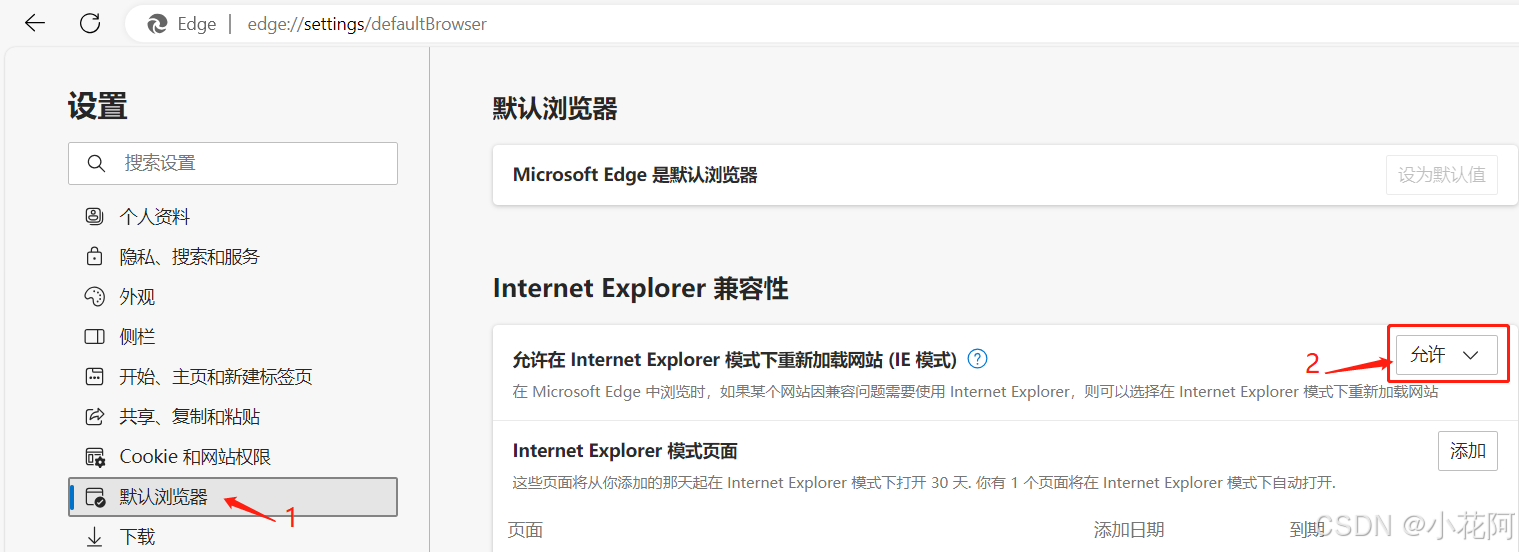Click the 个人资料 profile icon
Screen dimensions: 1519x552
tap(94, 216)
